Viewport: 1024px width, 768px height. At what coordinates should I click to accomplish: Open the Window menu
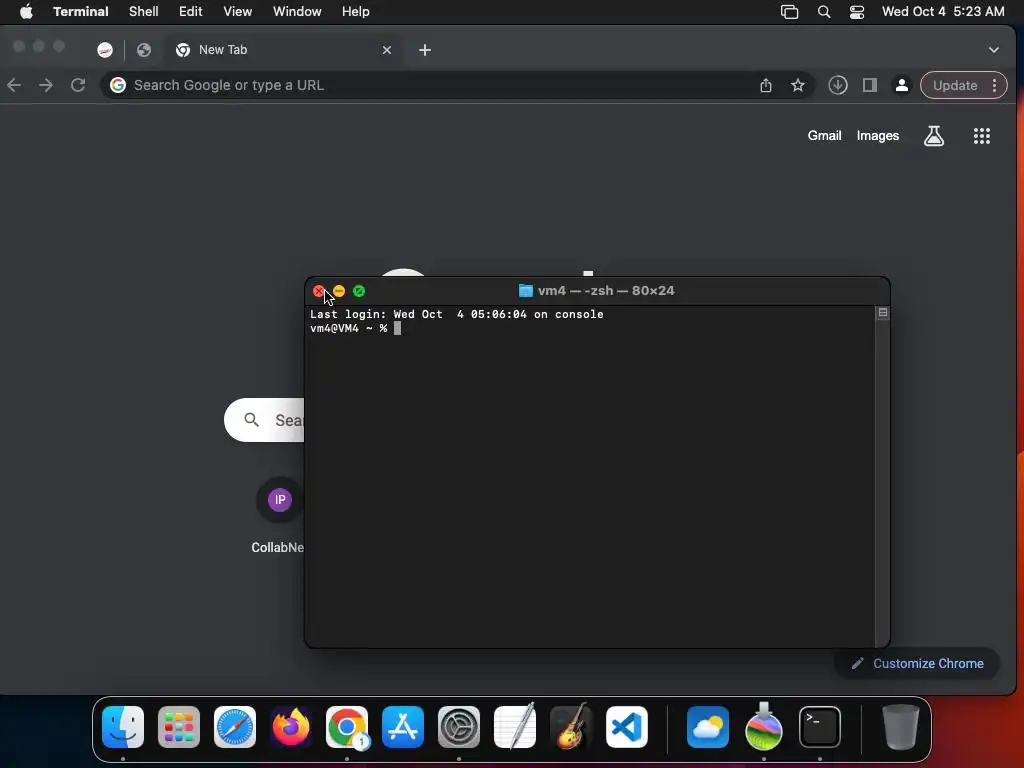pos(297,12)
